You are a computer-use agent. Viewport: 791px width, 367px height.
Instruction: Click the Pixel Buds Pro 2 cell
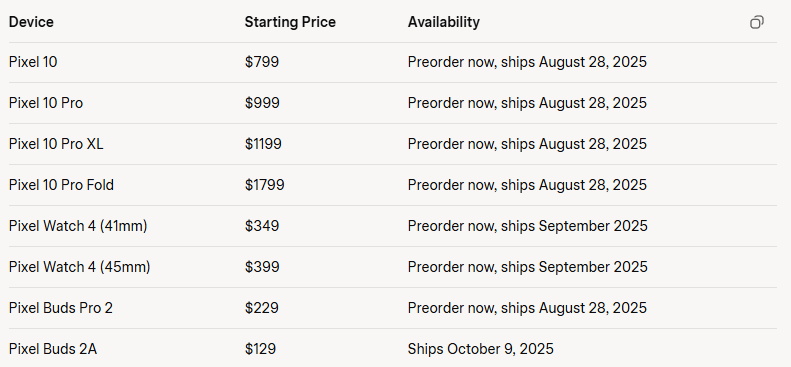tap(61, 308)
